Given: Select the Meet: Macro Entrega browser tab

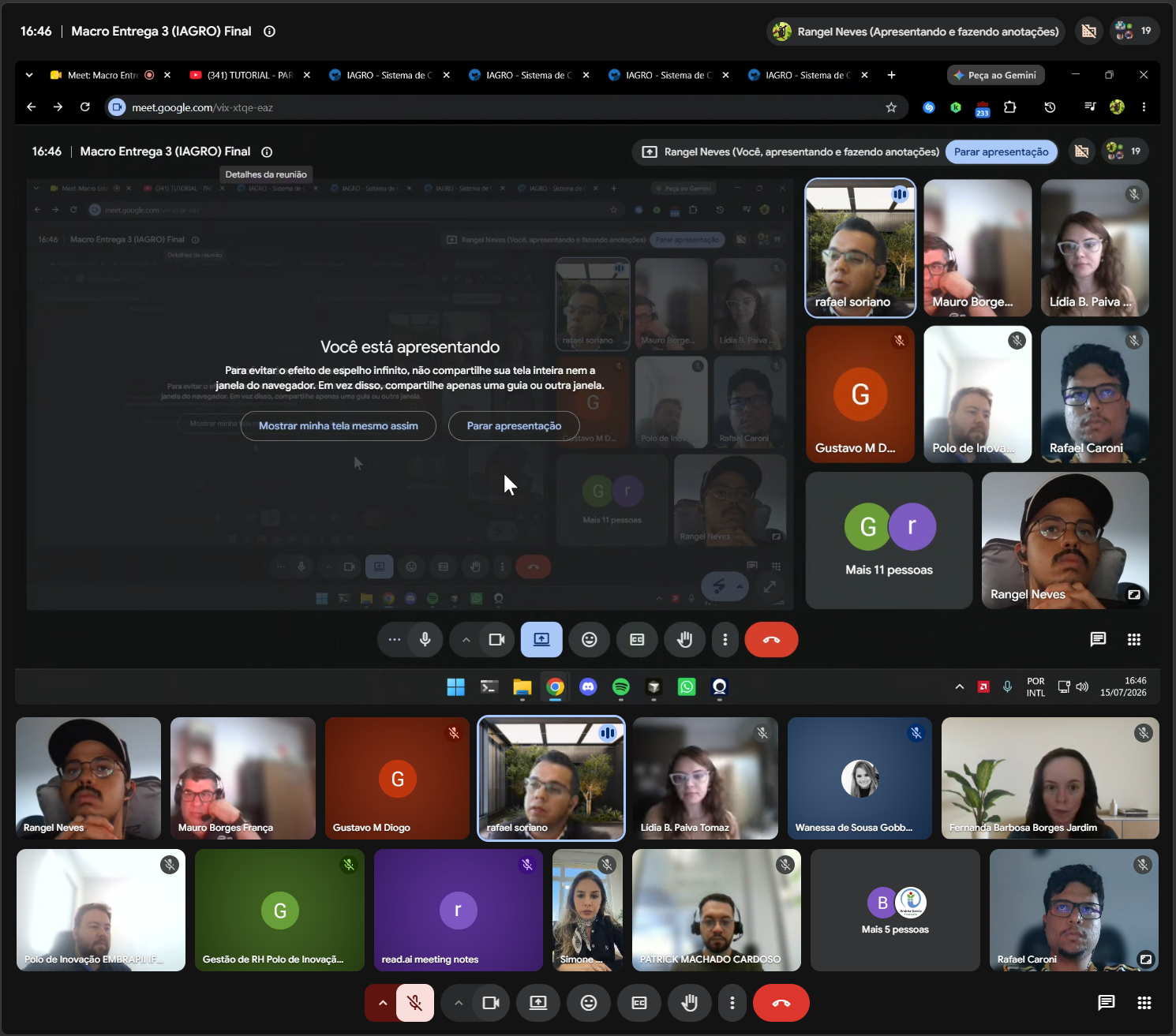Looking at the screenshot, I should coord(103,75).
